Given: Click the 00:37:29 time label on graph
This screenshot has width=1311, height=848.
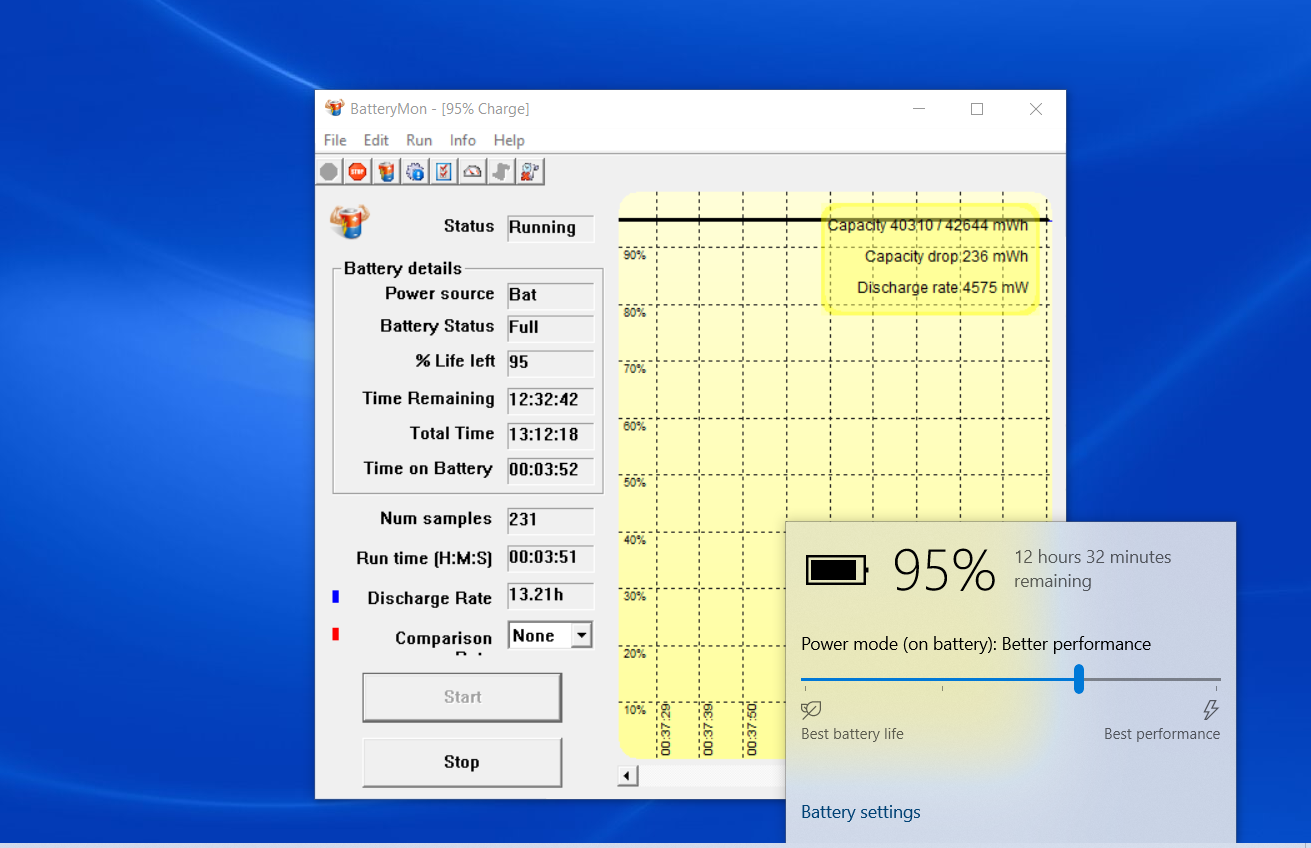Looking at the screenshot, I should click(666, 729).
